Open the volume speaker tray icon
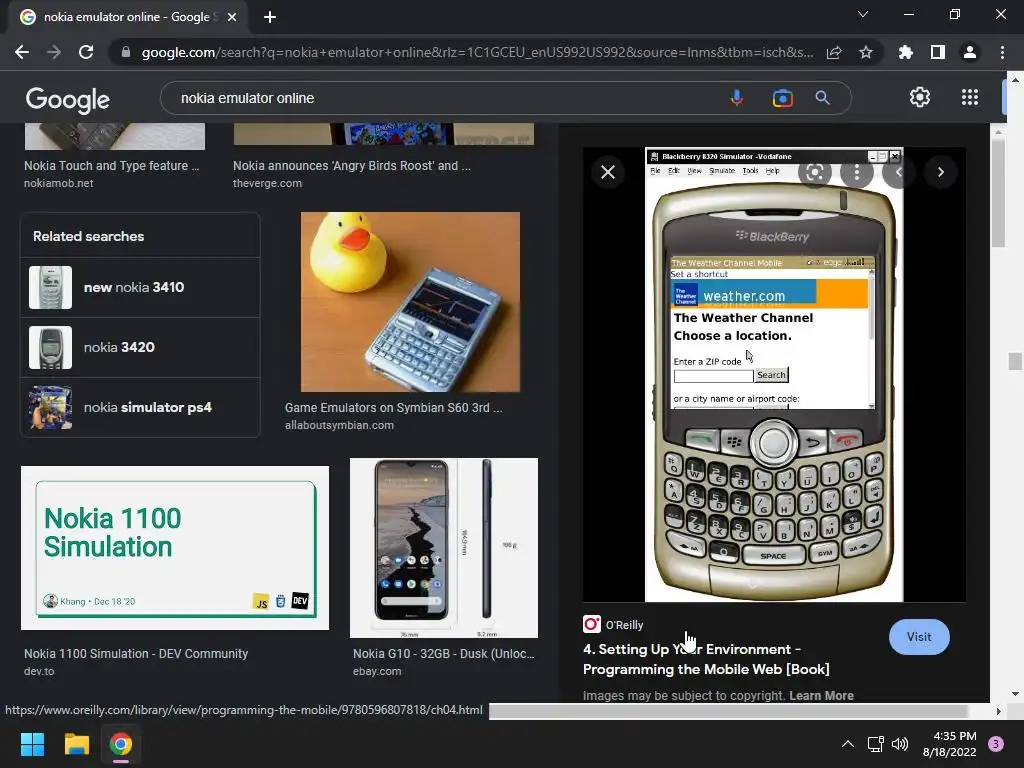This screenshot has width=1024, height=768. [900, 744]
